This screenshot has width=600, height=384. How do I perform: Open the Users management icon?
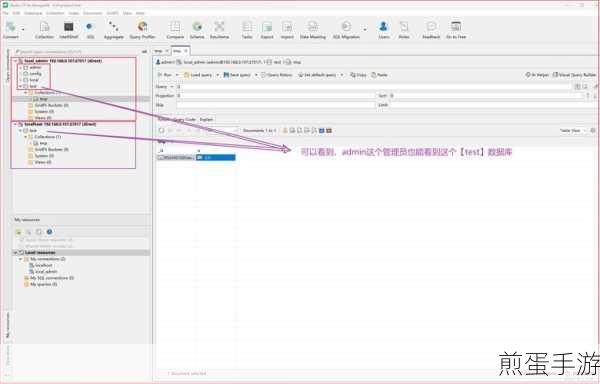pos(383,30)
